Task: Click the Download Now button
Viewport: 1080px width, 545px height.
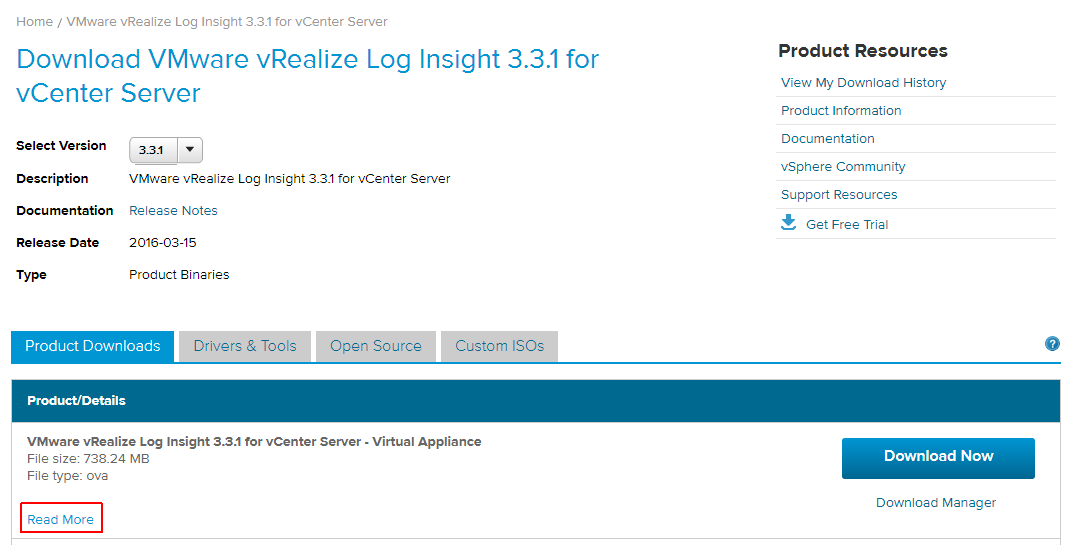Action: [x=938, y=457]
